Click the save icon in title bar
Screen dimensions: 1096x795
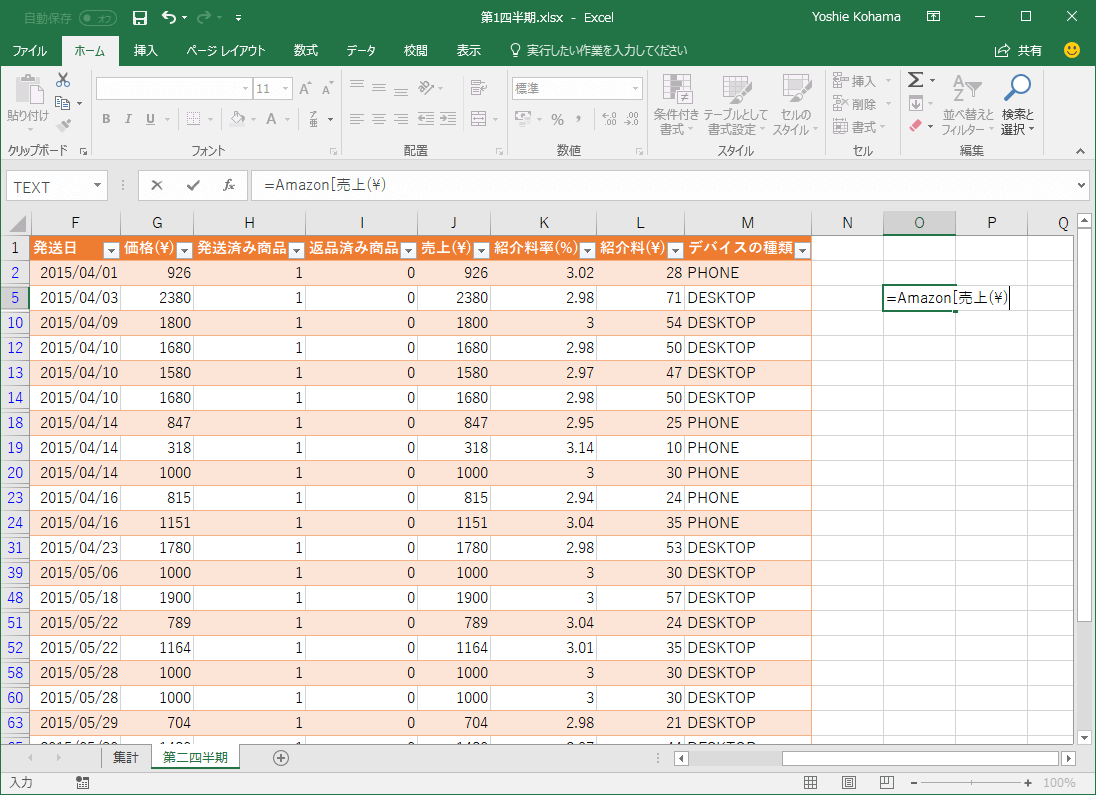pyautogui.click(x=140, y=17)
